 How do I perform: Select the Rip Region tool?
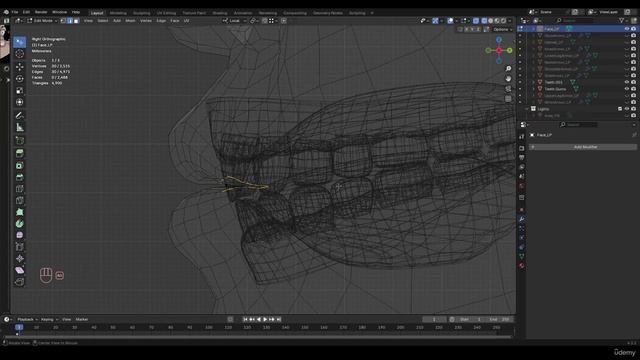click(x=20, y=282)
